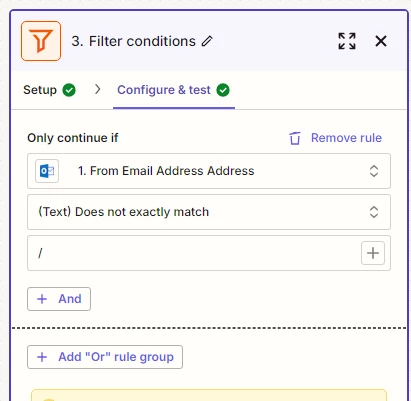Viewport: 411px width, 401px height.
Task: Switch to the Setup tab
Action: click(49, 90)
